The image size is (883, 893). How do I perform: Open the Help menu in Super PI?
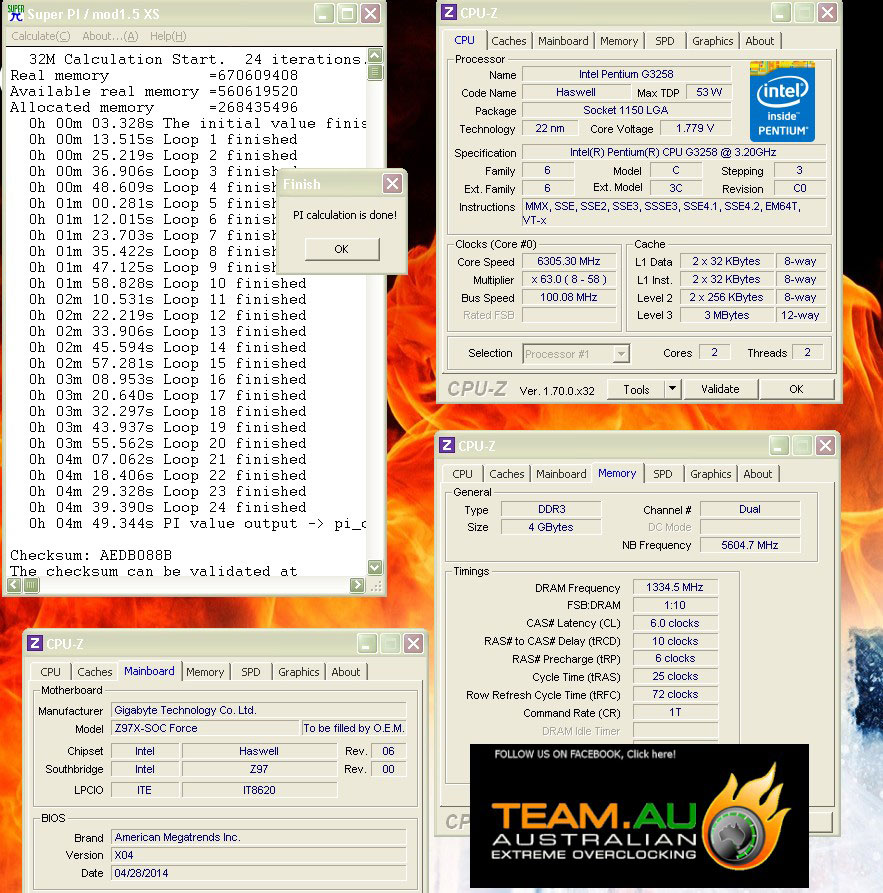pos(168,36)
